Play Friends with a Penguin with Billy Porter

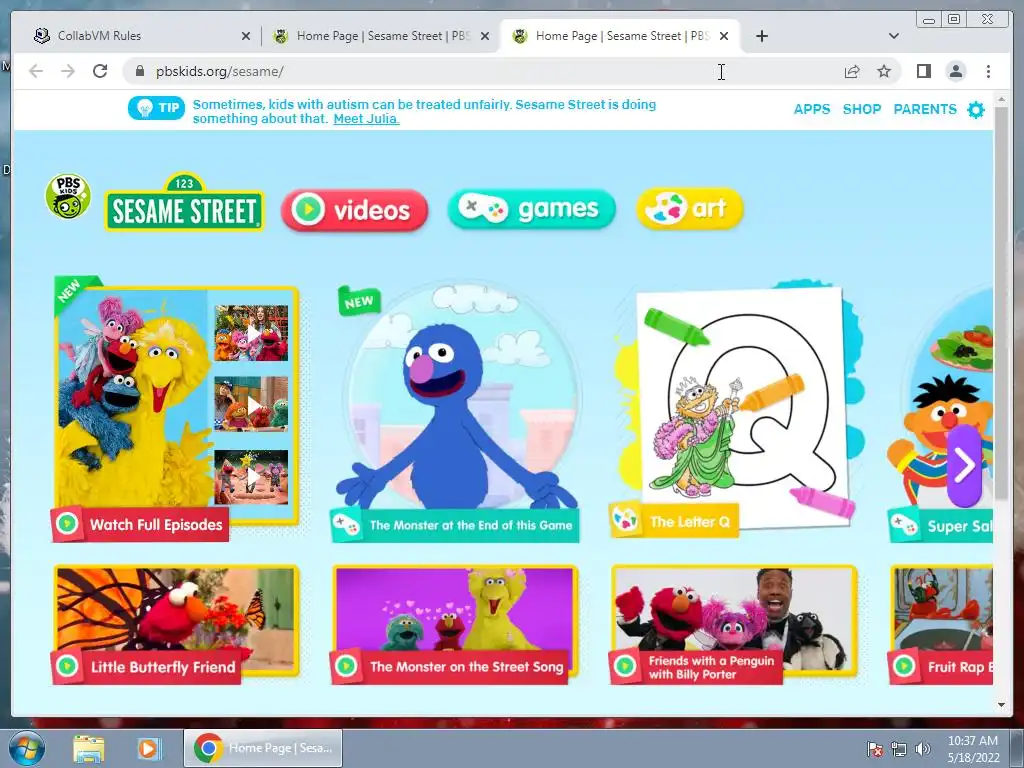(733, 624)
